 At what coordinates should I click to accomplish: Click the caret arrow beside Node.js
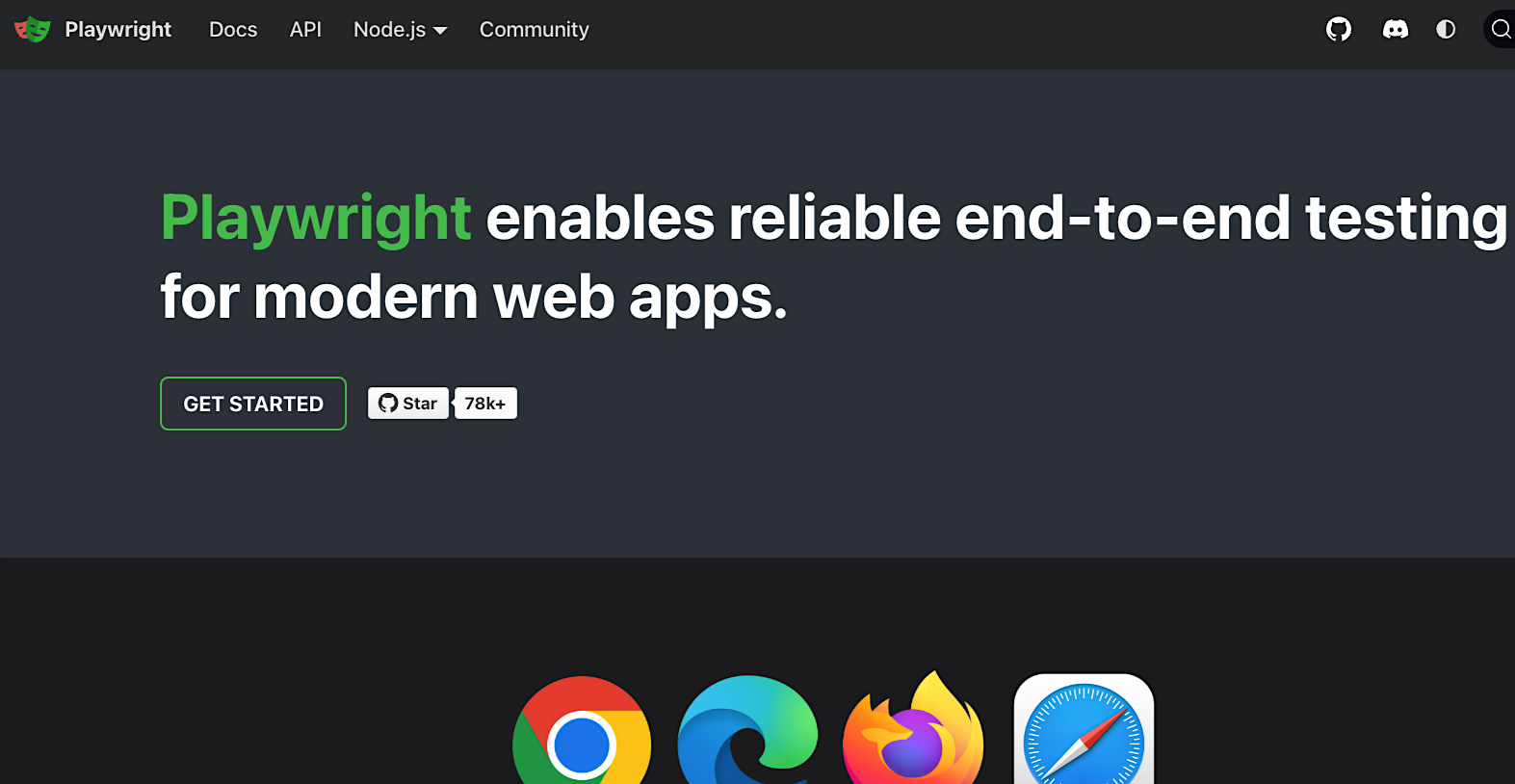(x=440, y=31)
